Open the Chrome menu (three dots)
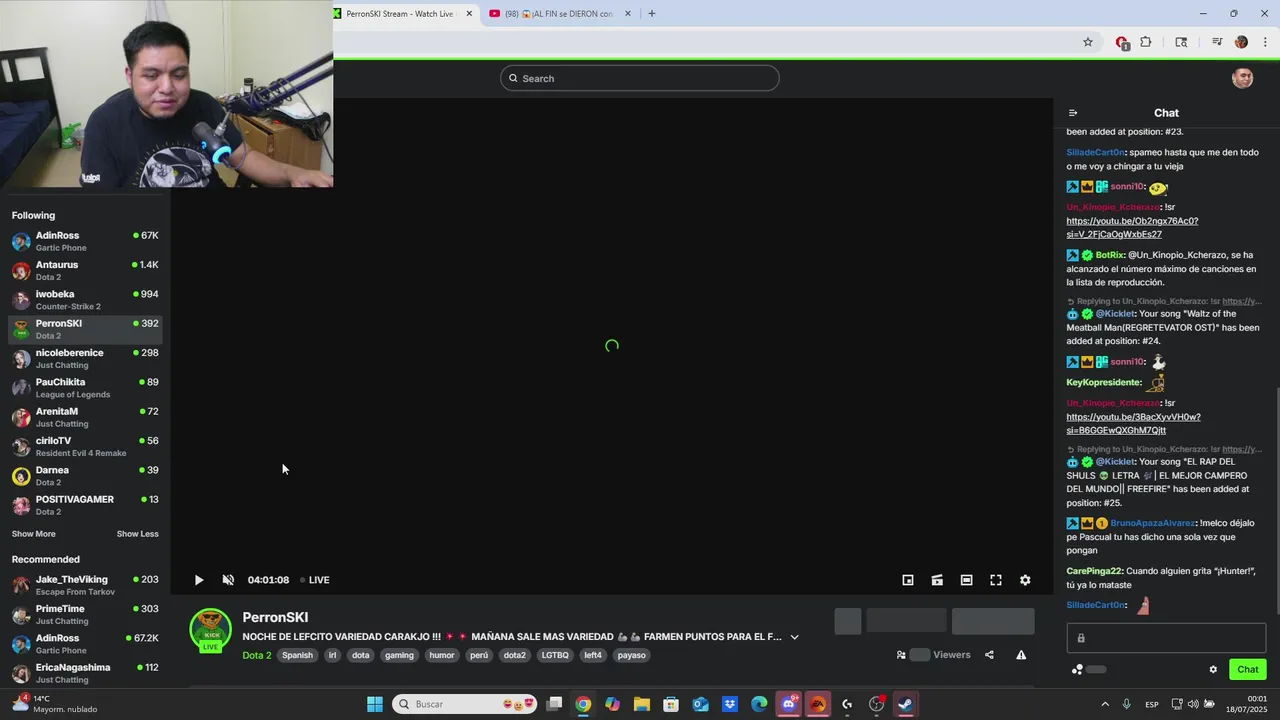1280x720 pixels. pos(1266,42)
